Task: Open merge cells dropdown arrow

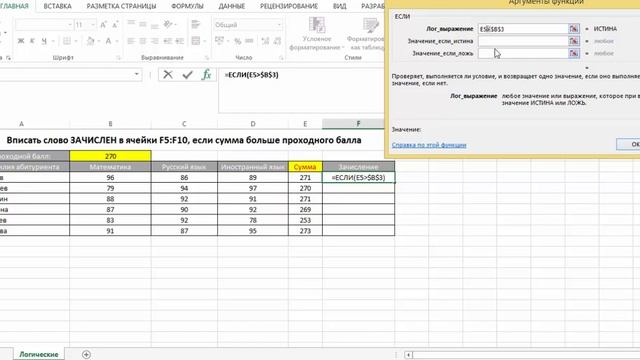Action: point(204,41)
